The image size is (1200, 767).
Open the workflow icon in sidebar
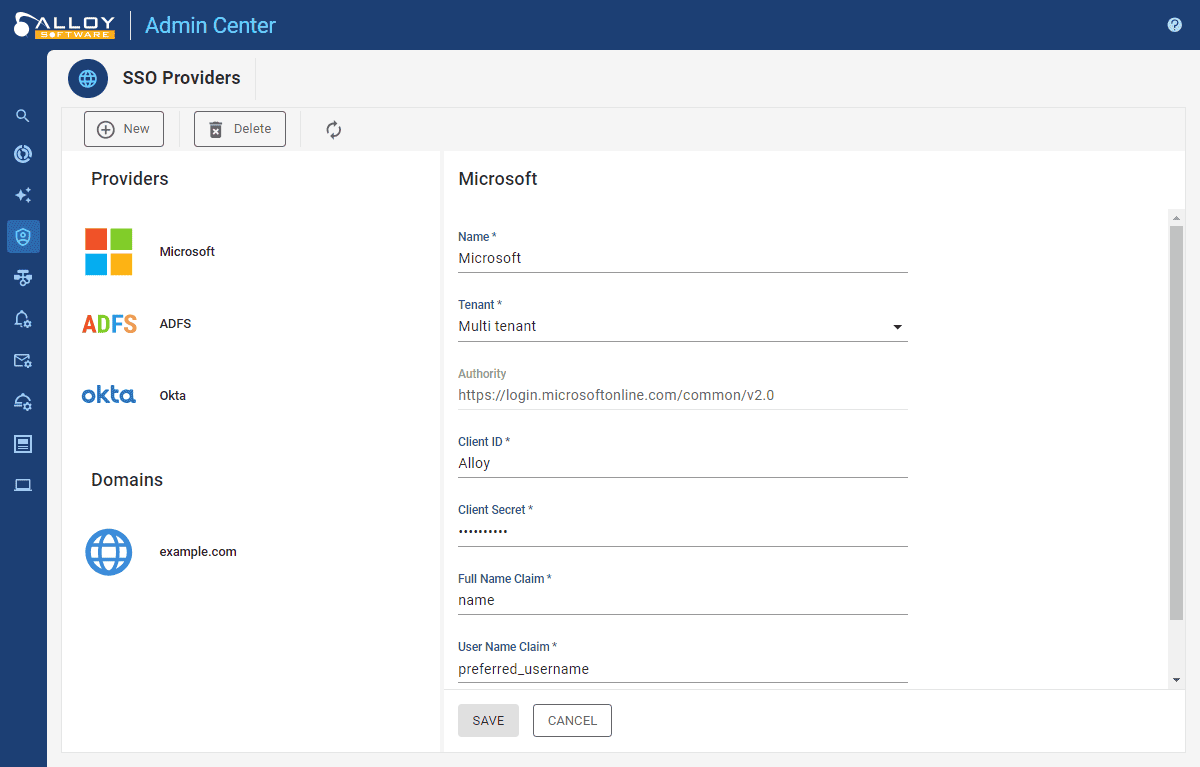23,278
